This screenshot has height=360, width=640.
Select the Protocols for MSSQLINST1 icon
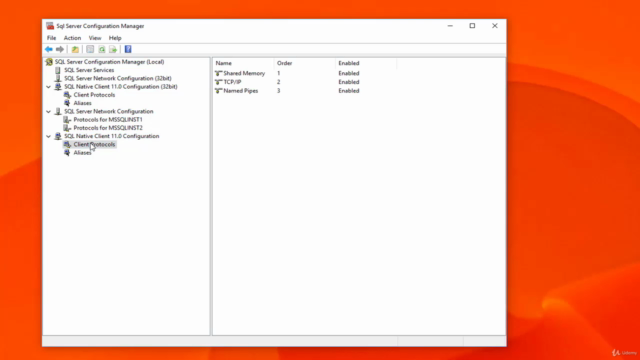point(67,120)
